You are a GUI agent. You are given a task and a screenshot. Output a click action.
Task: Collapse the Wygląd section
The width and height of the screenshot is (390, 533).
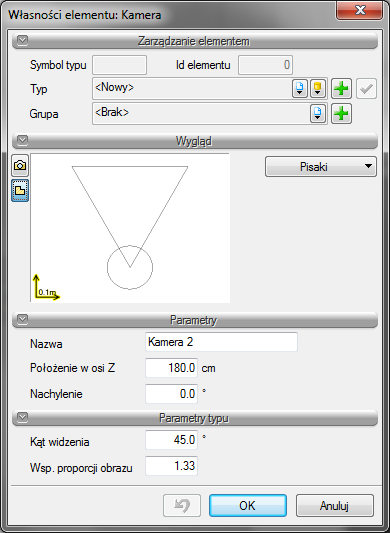click(22, 140)
